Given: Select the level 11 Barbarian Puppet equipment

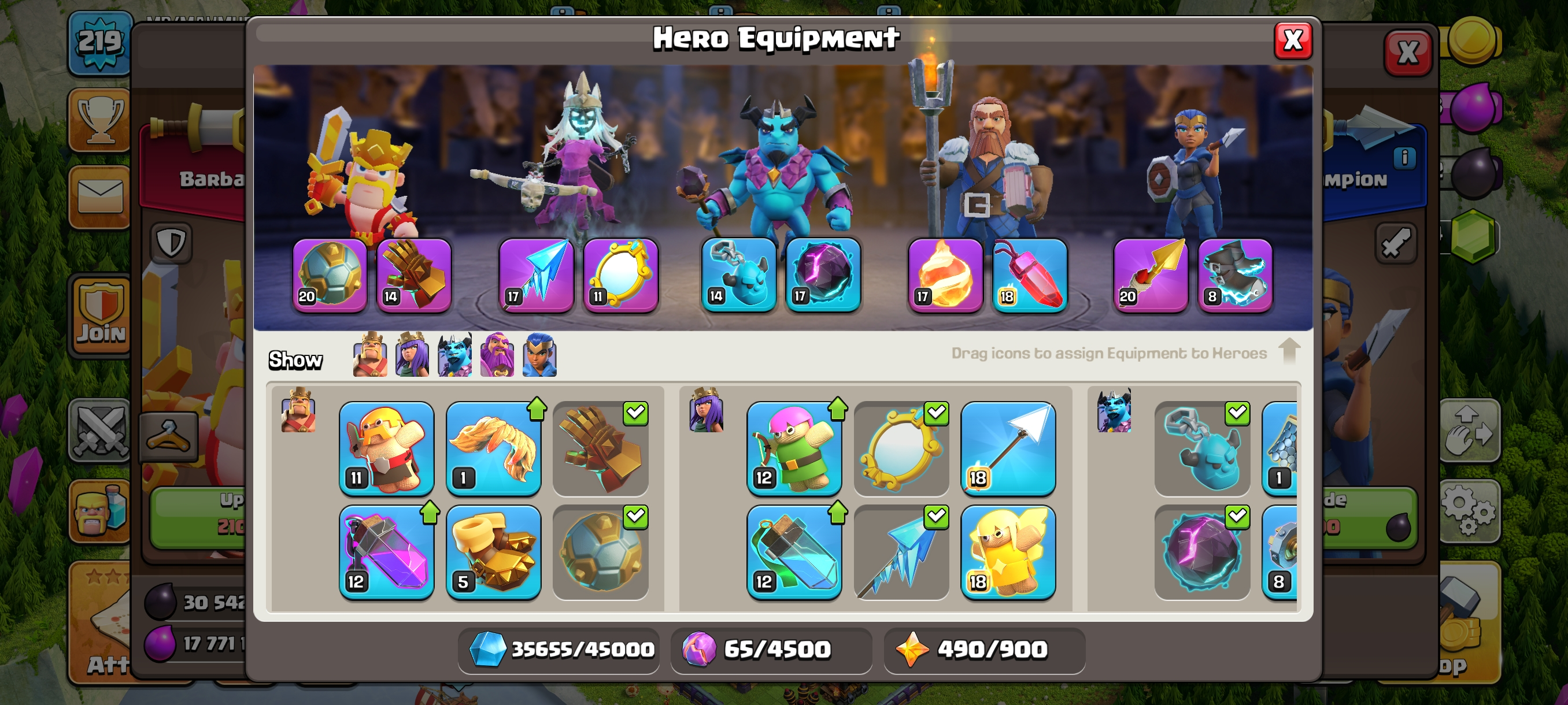Looking at the screenshot, I should (387, 448).
